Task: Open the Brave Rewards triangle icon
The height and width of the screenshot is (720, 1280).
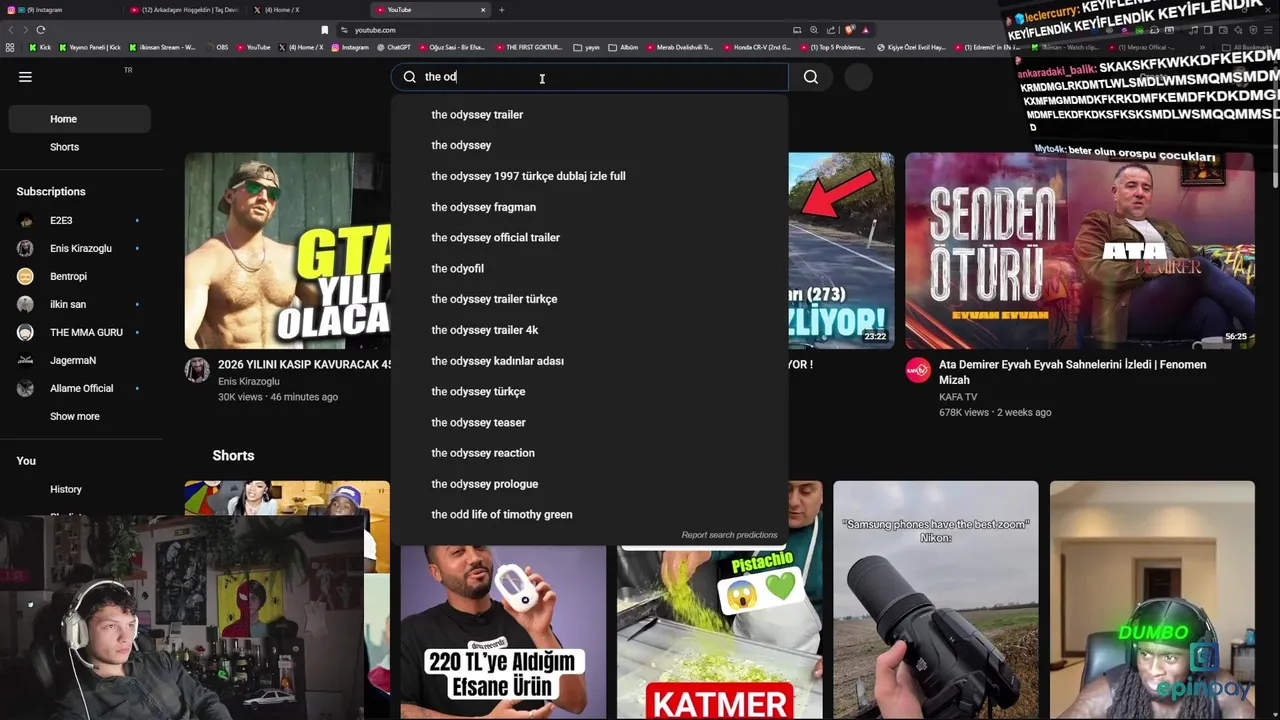Action: [x=865, y=30]
